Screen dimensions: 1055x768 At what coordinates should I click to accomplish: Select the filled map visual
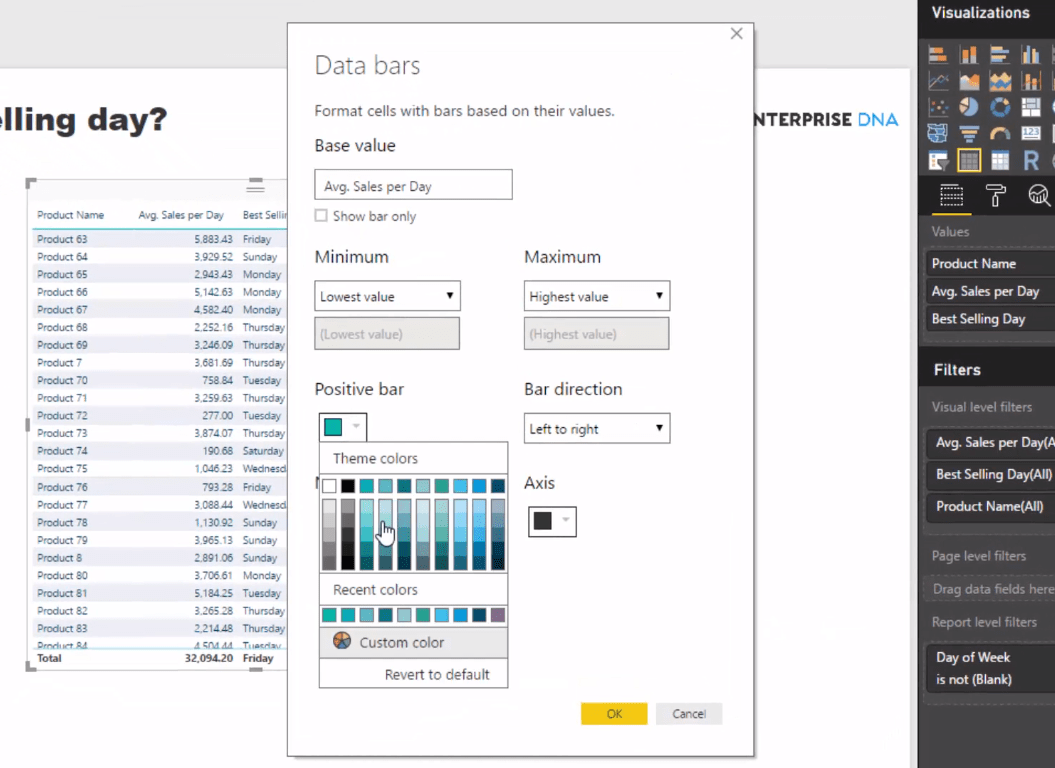[938, 133]
